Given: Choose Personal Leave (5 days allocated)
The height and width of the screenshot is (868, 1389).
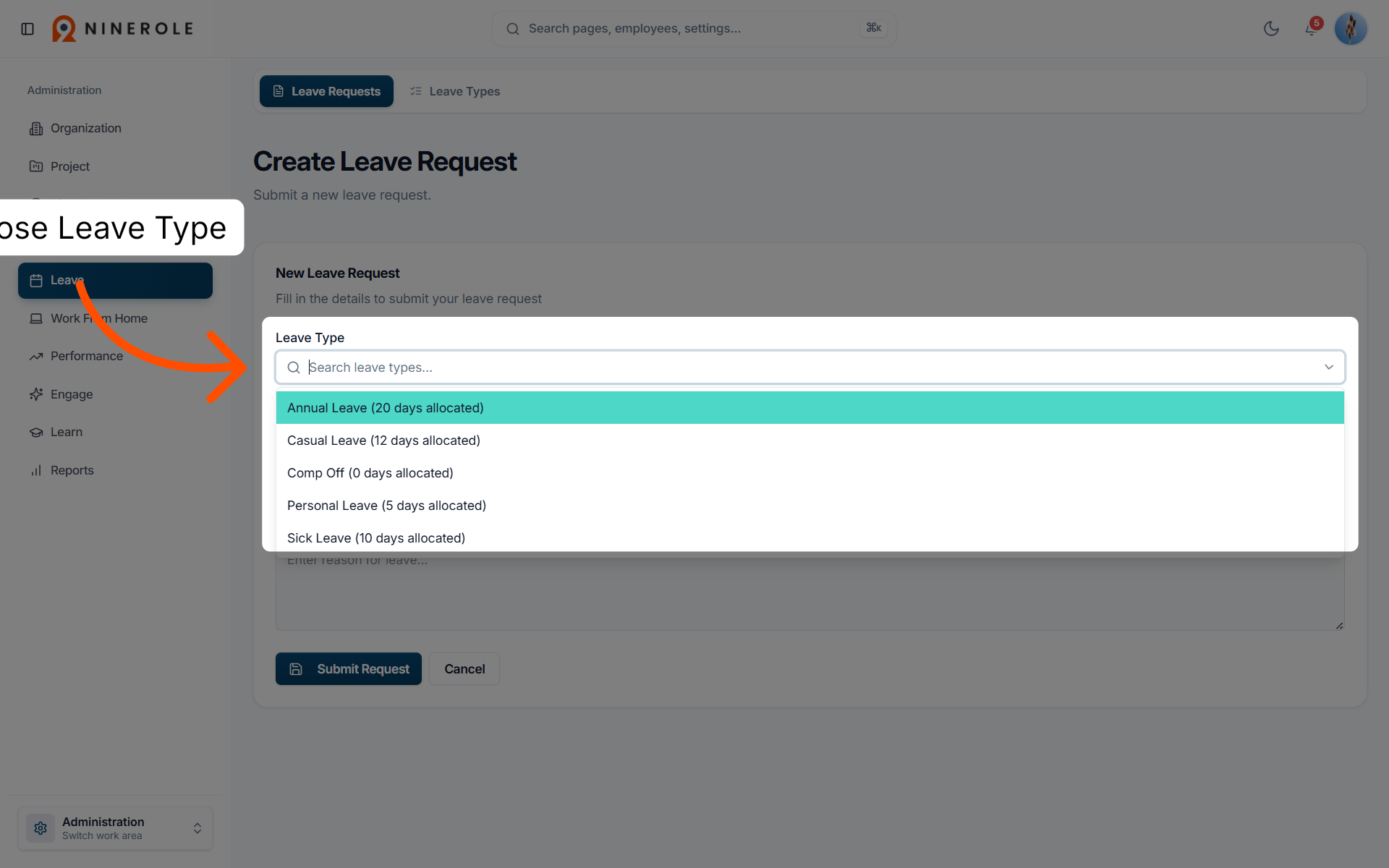Looking at the screenshot, I should click(x=810, y=506).
